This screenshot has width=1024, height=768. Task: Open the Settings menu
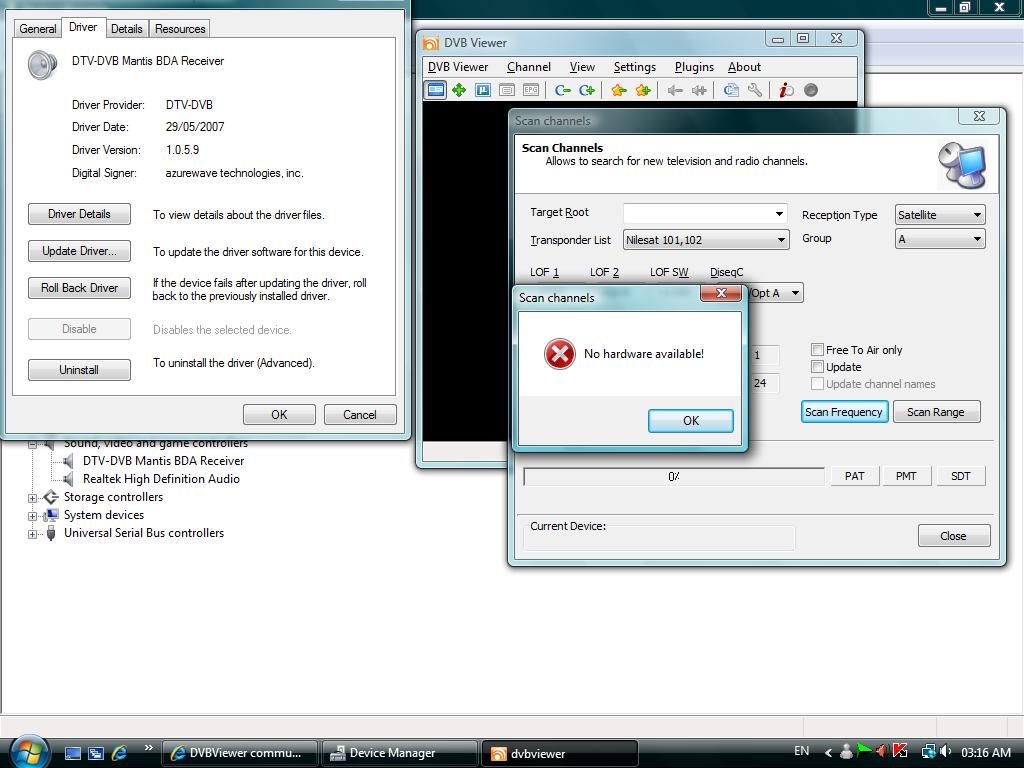(634, 67)
